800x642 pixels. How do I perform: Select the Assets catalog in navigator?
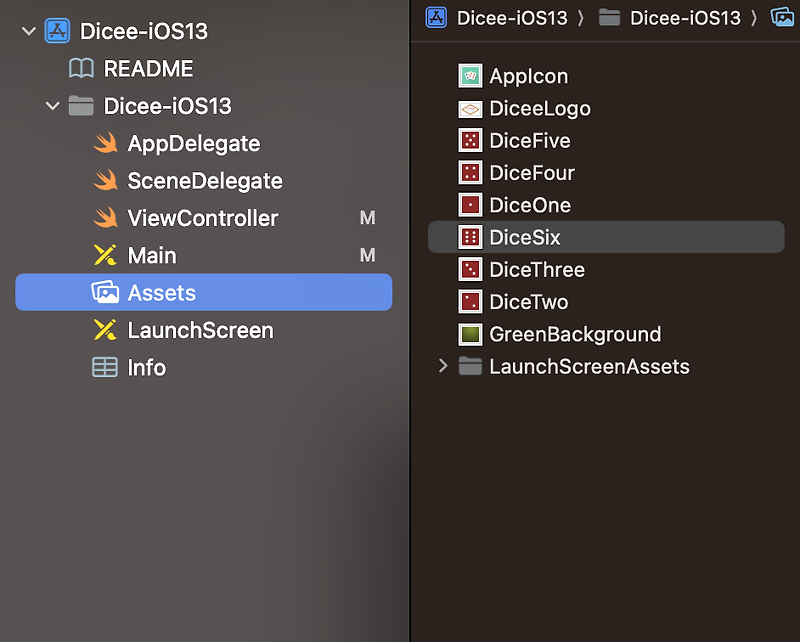pyautogui.click(x=204, y=292)
